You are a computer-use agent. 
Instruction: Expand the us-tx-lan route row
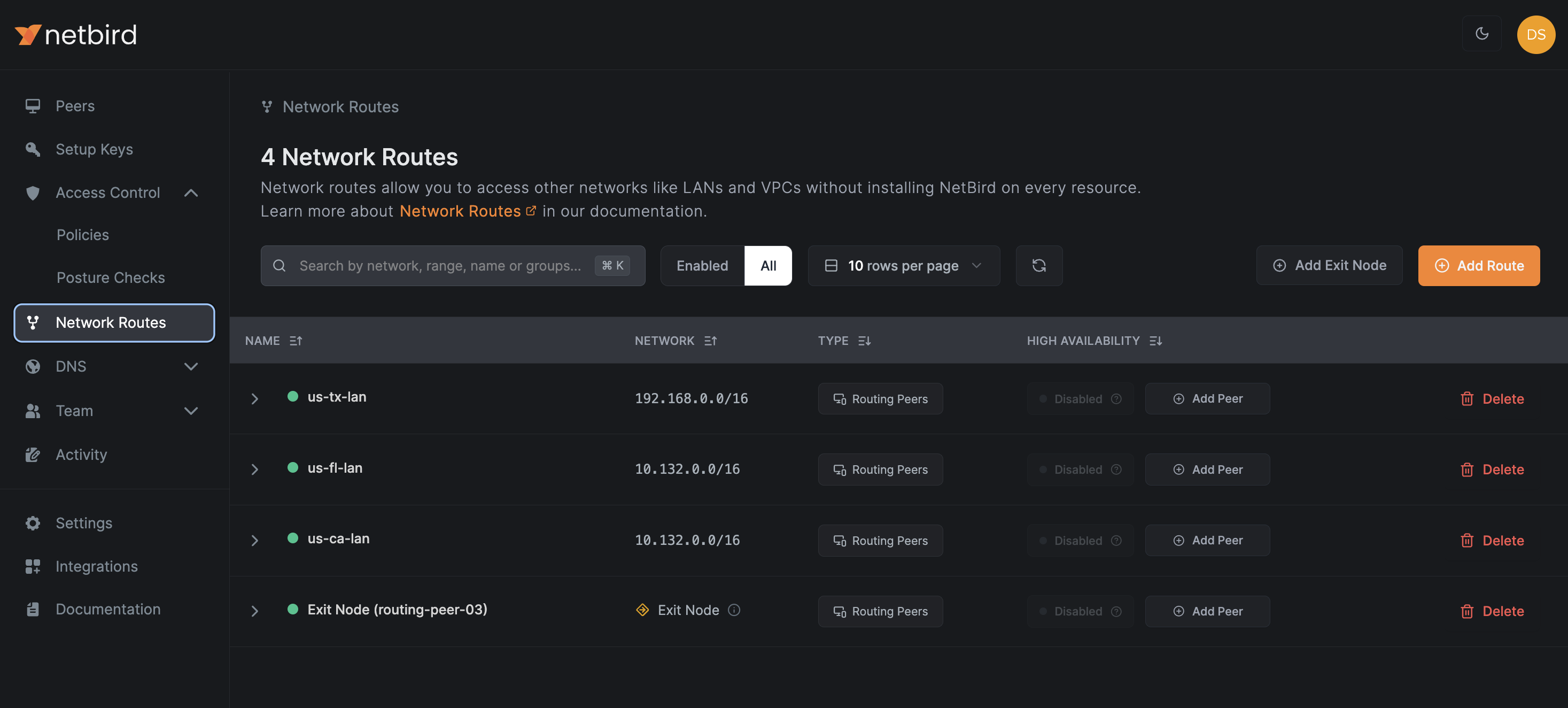[254, 398]
